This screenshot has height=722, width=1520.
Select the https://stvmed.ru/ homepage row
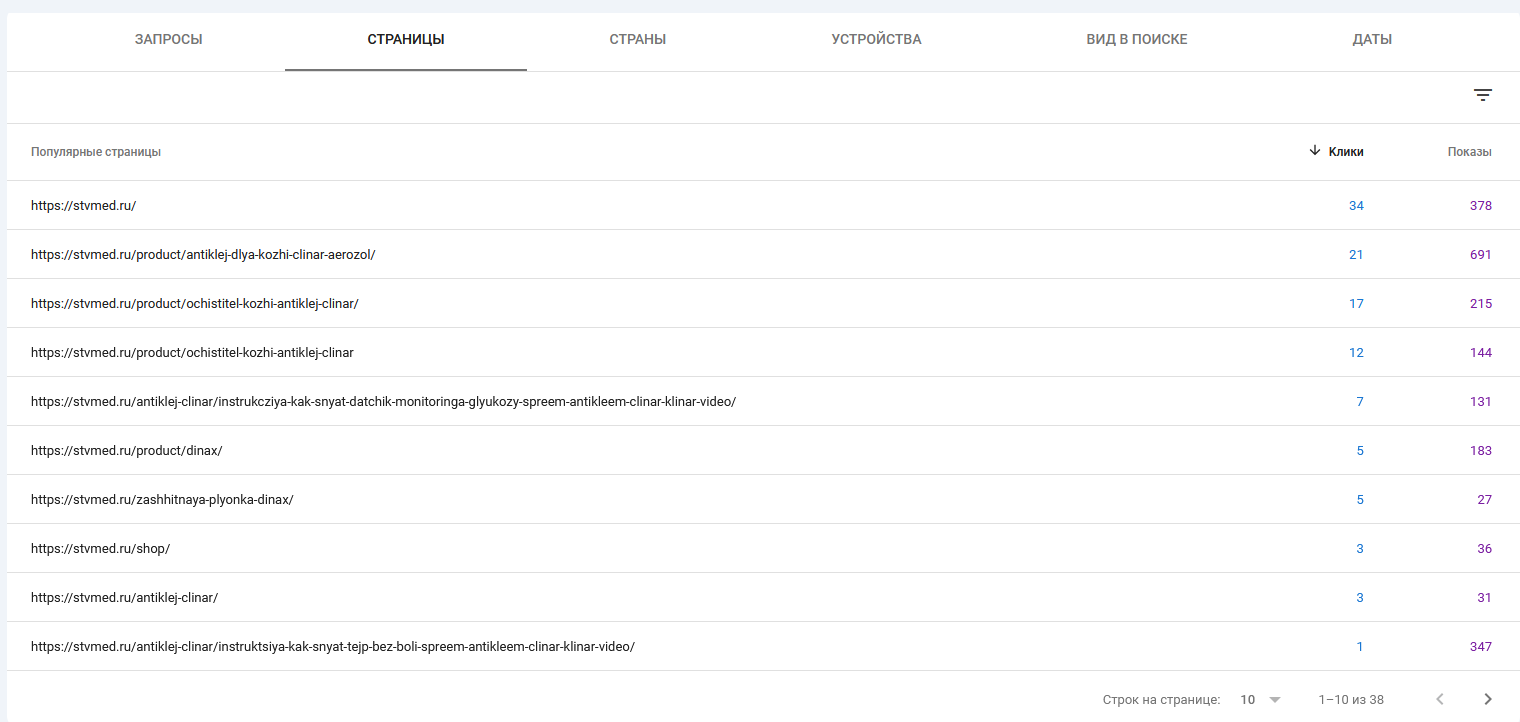83,206
